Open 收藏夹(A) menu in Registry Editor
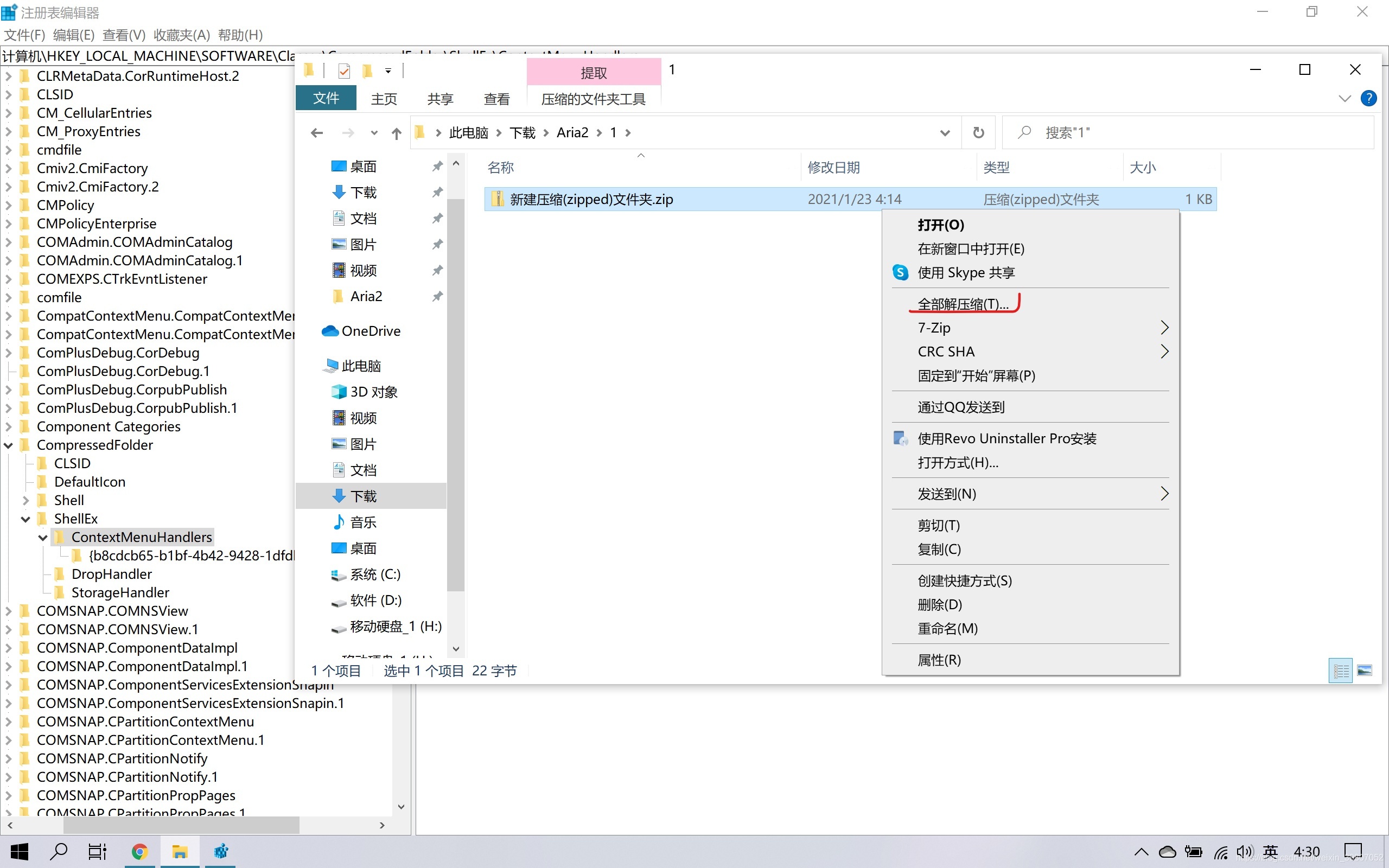This screenshot has height=868, width=1389. point(181,35)
